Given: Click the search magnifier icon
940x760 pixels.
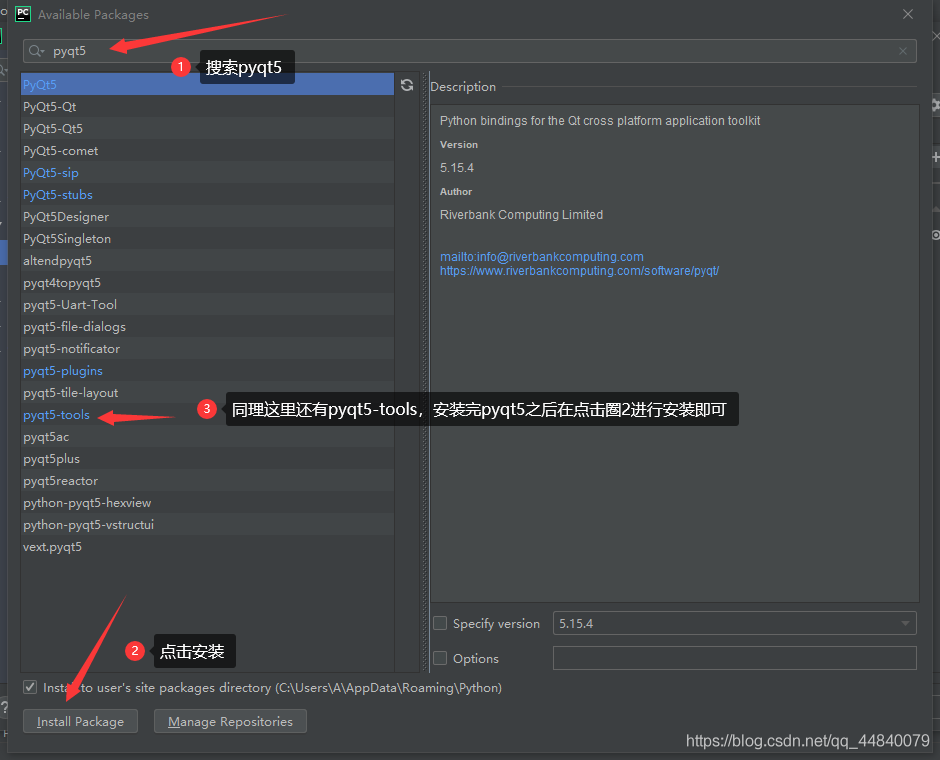Looking at the screenshot, I should tap(36, 51).
